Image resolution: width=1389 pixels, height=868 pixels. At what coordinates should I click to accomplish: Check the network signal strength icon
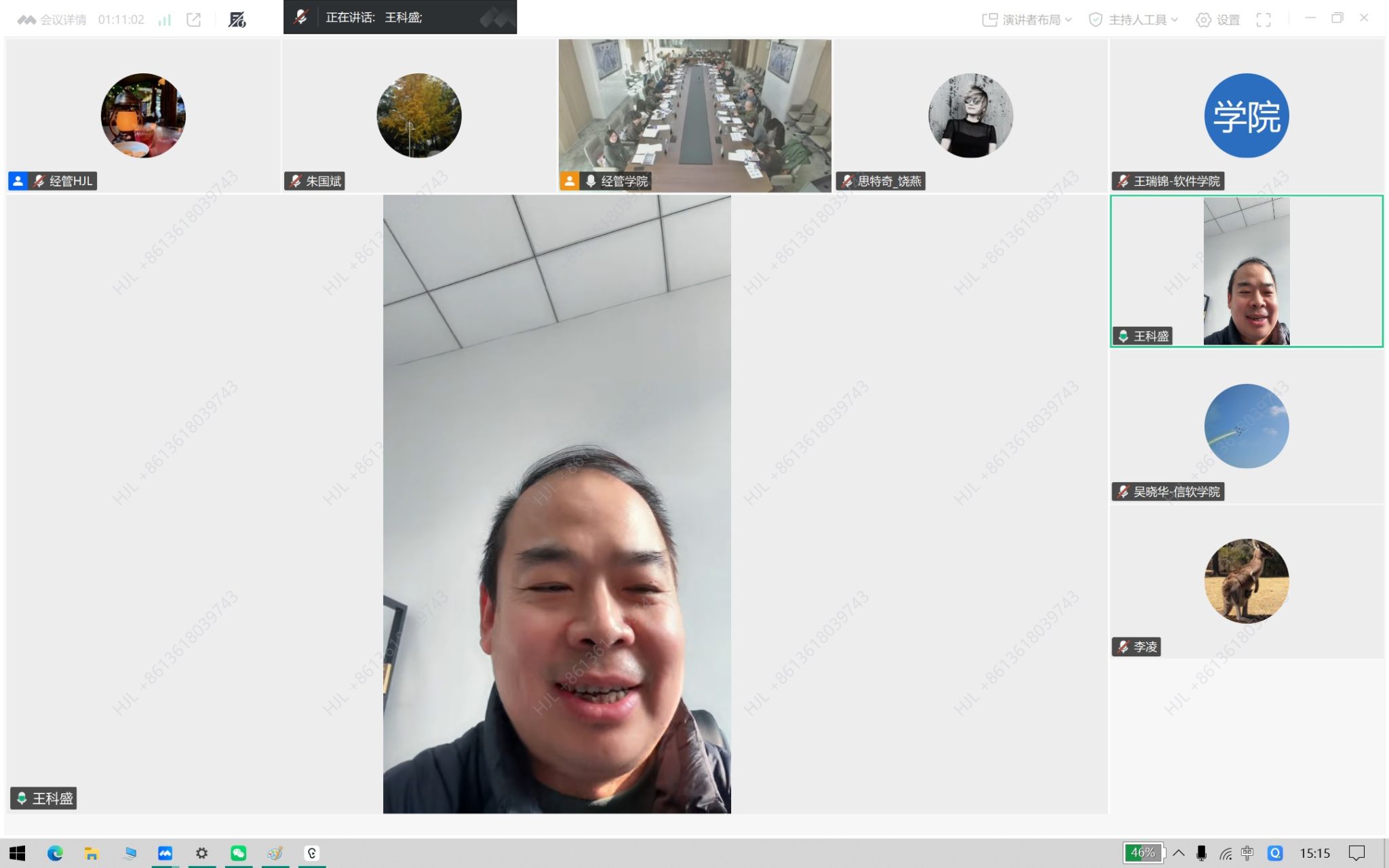click(164, 20)
